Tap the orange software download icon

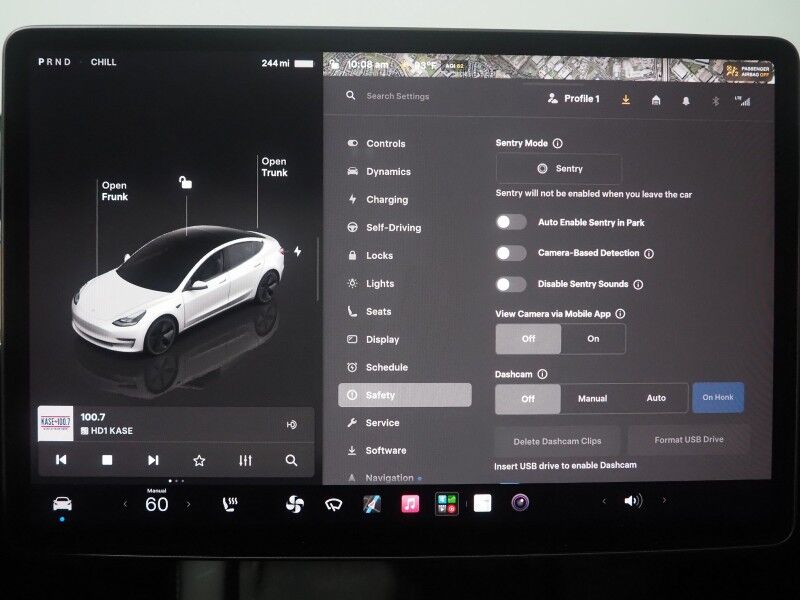pos(626,99)
